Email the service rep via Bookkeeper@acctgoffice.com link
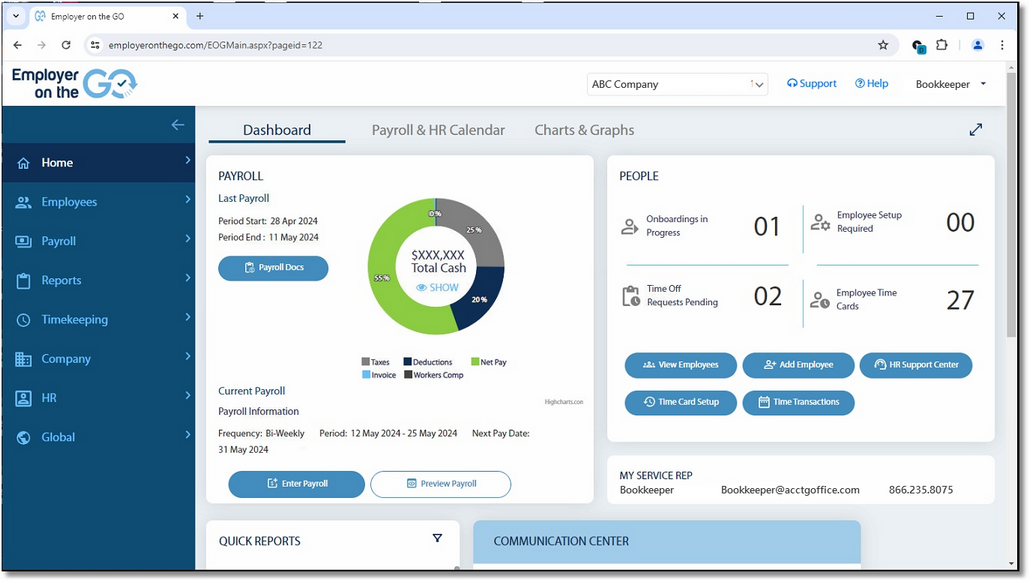1030x582 pixels. coord(789,490)
